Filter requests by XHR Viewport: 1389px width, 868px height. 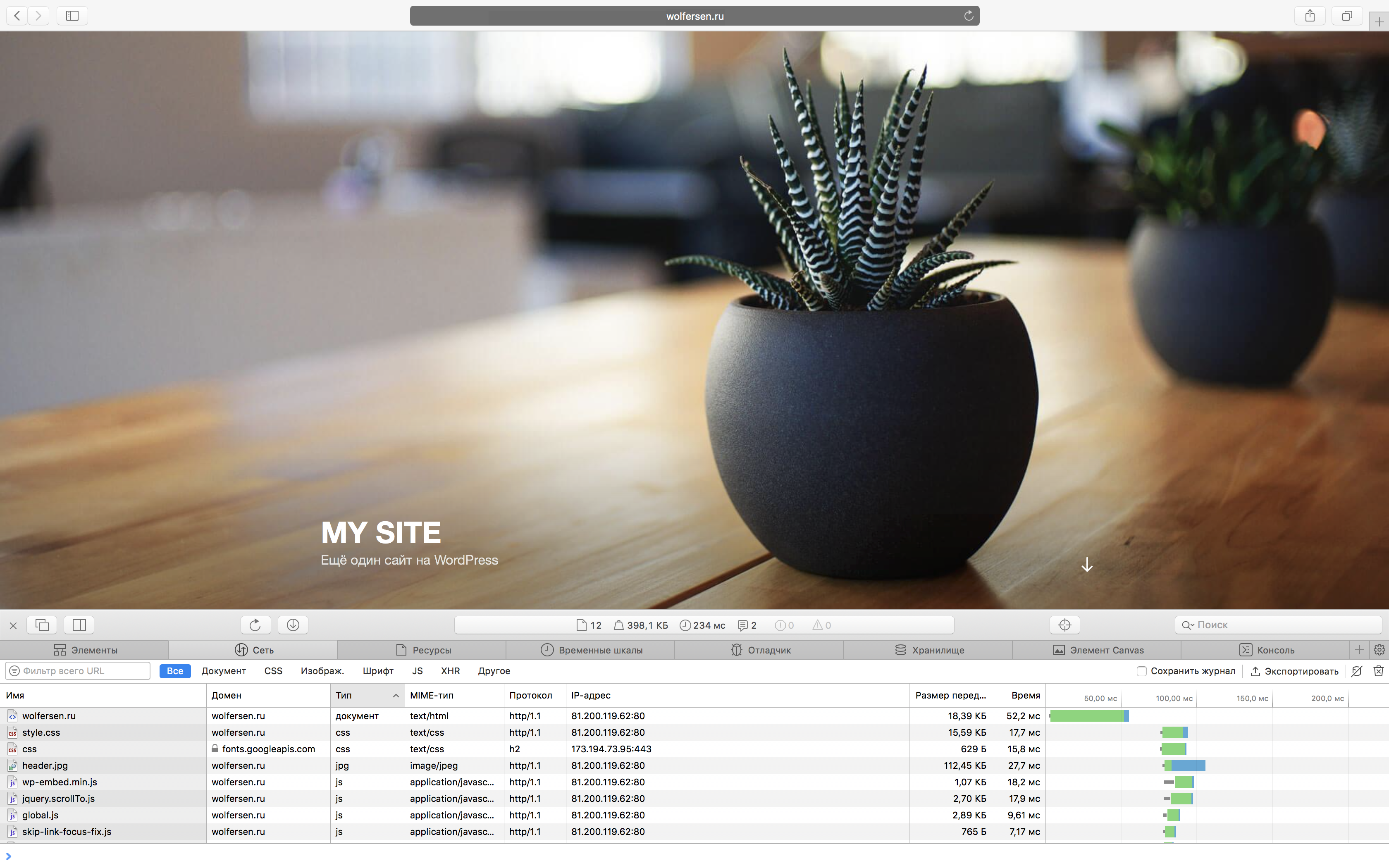[450, 670]
